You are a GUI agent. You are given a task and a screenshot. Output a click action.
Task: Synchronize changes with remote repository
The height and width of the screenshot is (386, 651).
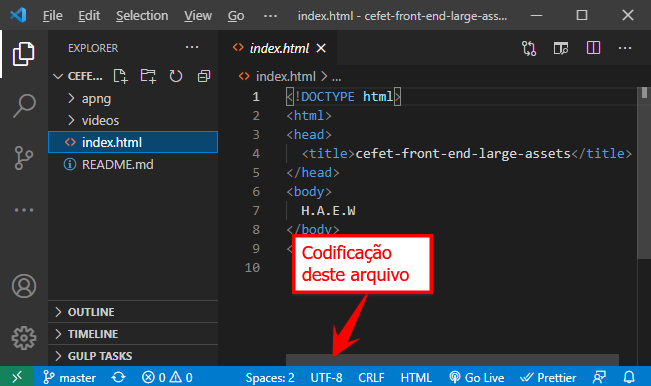click(x=118, y=377)
